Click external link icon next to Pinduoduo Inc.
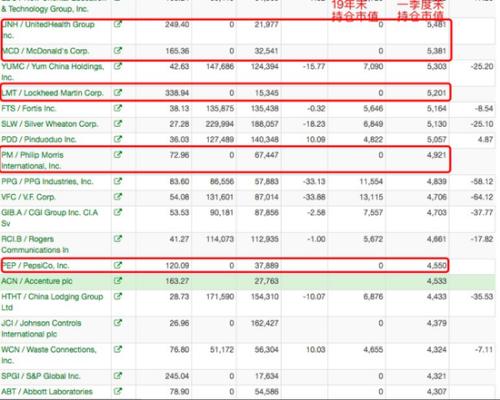 point(118,139)
